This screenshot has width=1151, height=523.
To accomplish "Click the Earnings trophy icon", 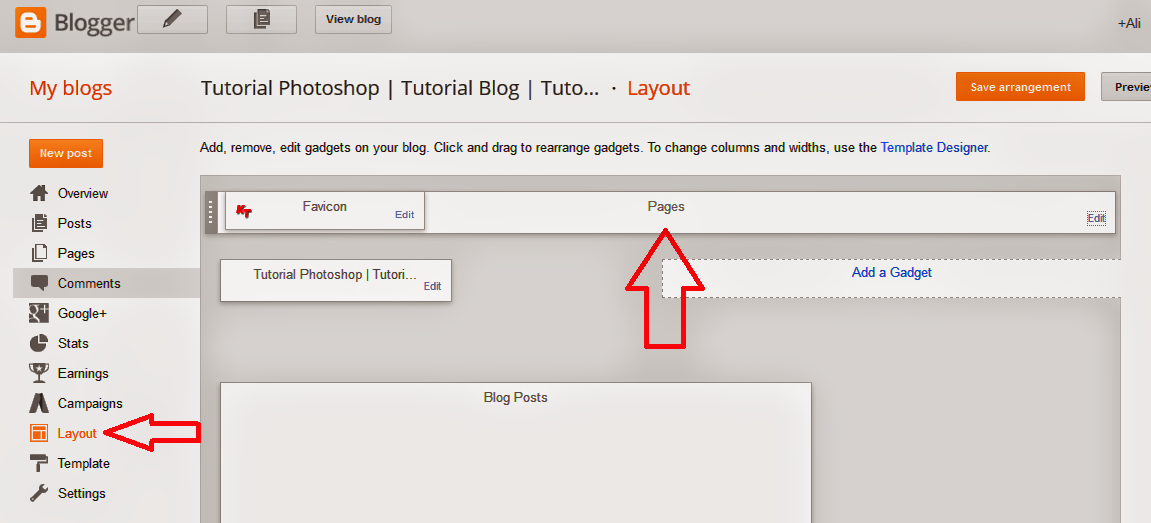I will pos(39,373).
